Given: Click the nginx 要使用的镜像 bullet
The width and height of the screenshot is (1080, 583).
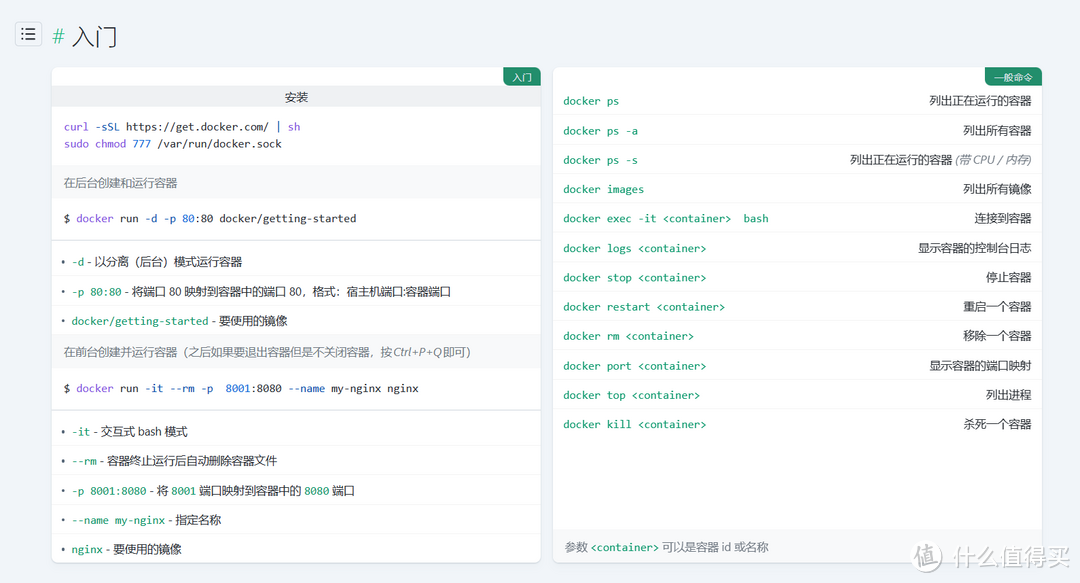Looking at the screenshot, I should click(126, 549).
